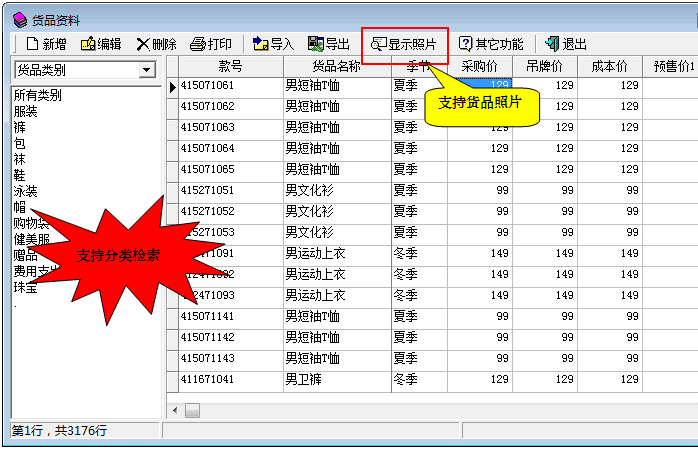Click the left arrow of horizontal scrollbar
The width and height of the screenshot is (698, 450).
click(175, 410)
